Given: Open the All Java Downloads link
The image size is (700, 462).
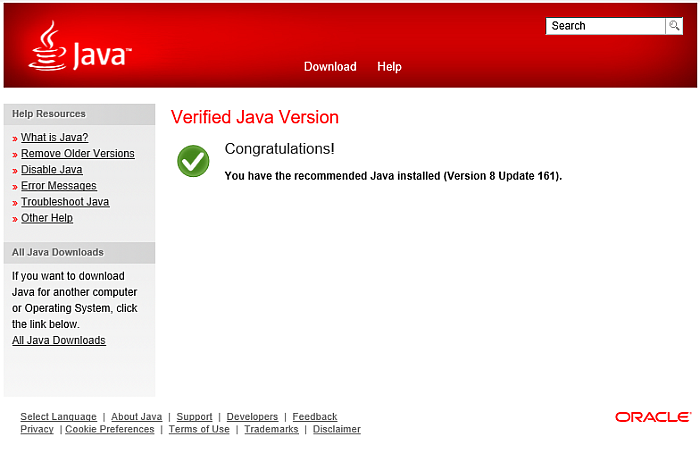Looking at the screenshot, I should coord(59,340).
